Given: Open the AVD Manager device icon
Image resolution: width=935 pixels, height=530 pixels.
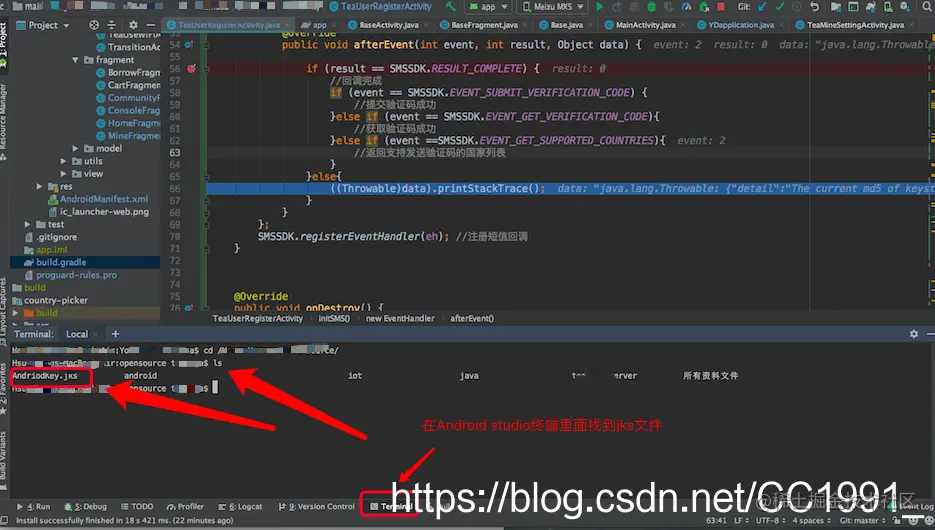Looking at the screenshot, I should (x=888, y=7).
